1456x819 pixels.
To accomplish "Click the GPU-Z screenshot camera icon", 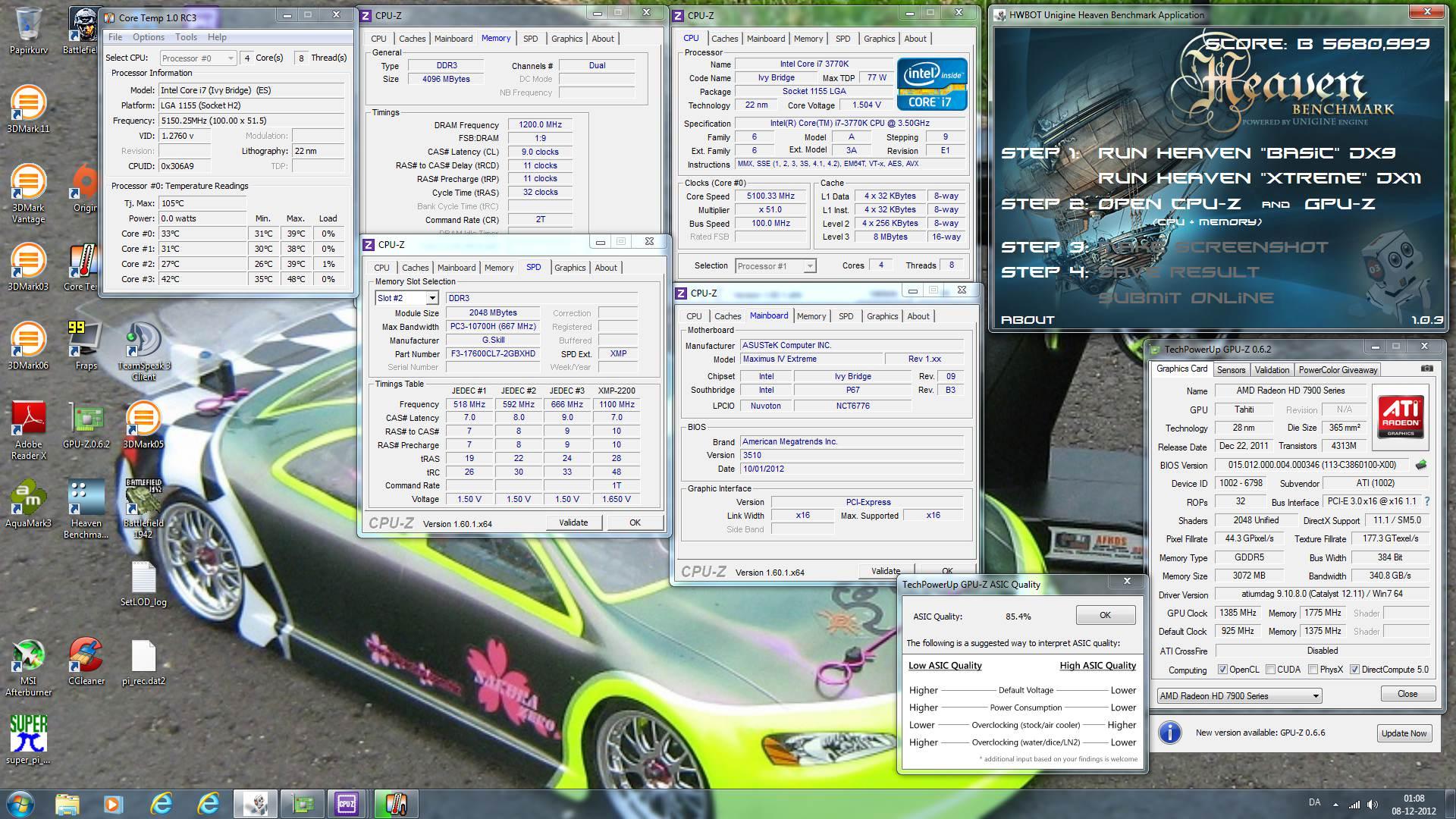I will click(1426, 369).
